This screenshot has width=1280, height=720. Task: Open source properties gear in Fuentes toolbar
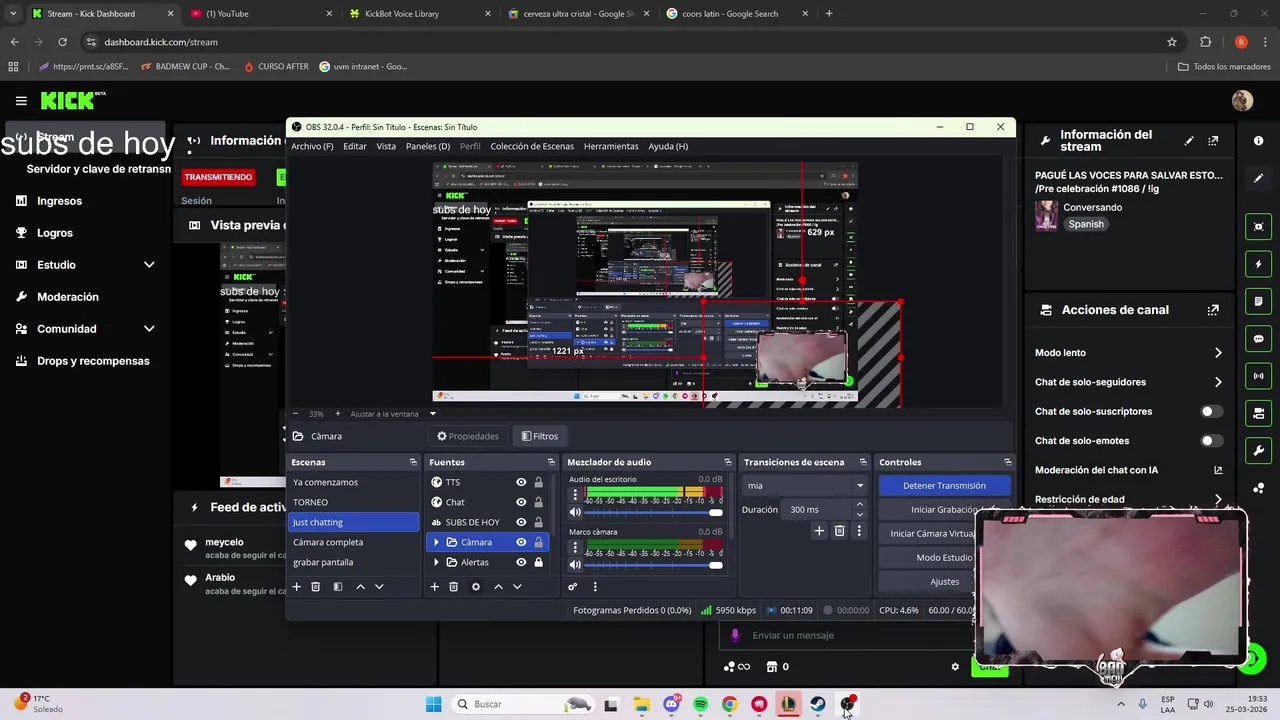476,587
